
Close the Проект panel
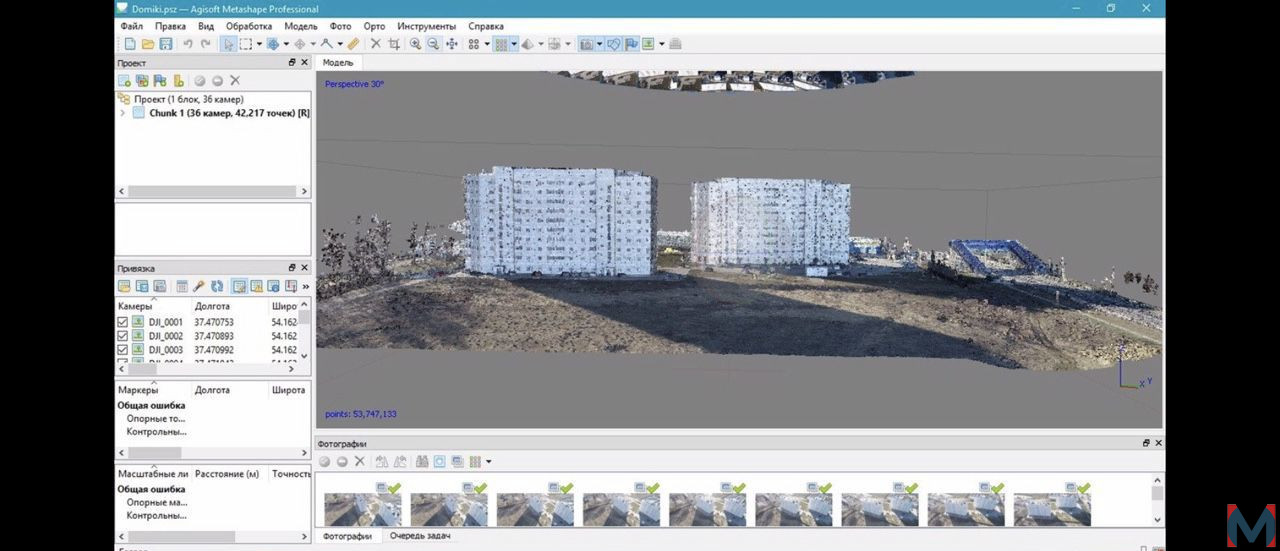coord(305,63)
